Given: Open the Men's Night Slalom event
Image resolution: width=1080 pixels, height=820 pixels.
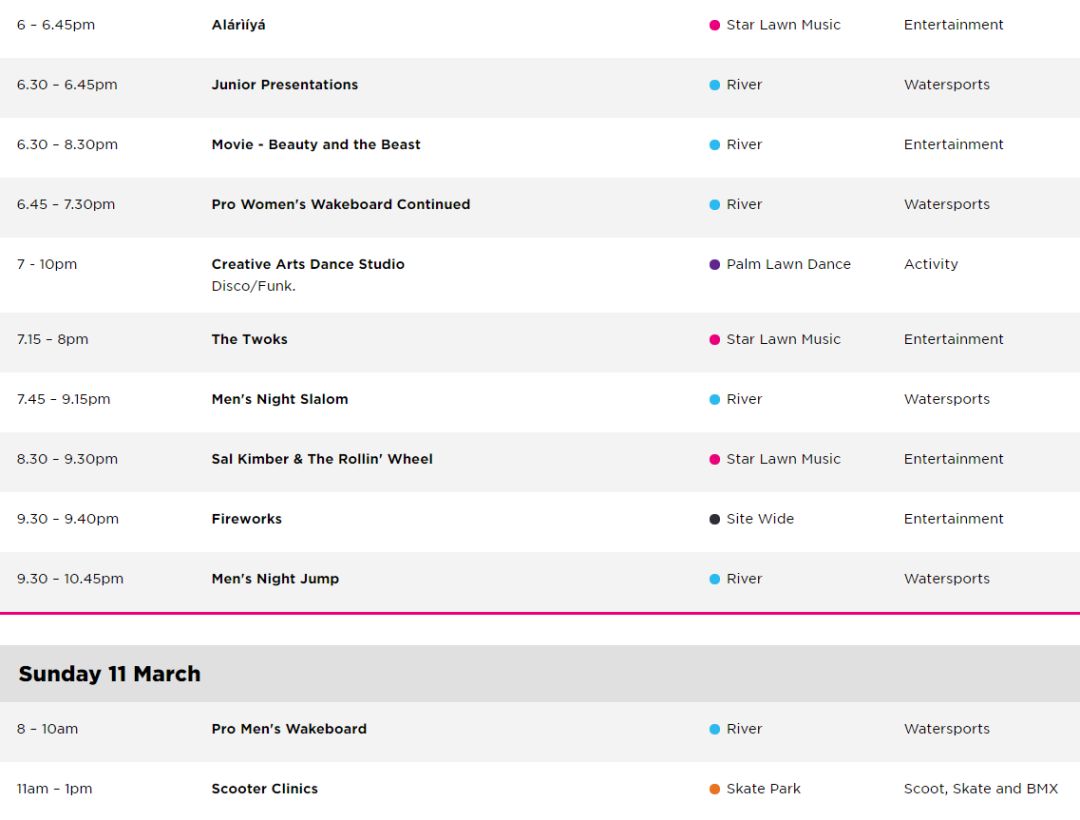Looking at the screenshot, I should pos(280,399).
